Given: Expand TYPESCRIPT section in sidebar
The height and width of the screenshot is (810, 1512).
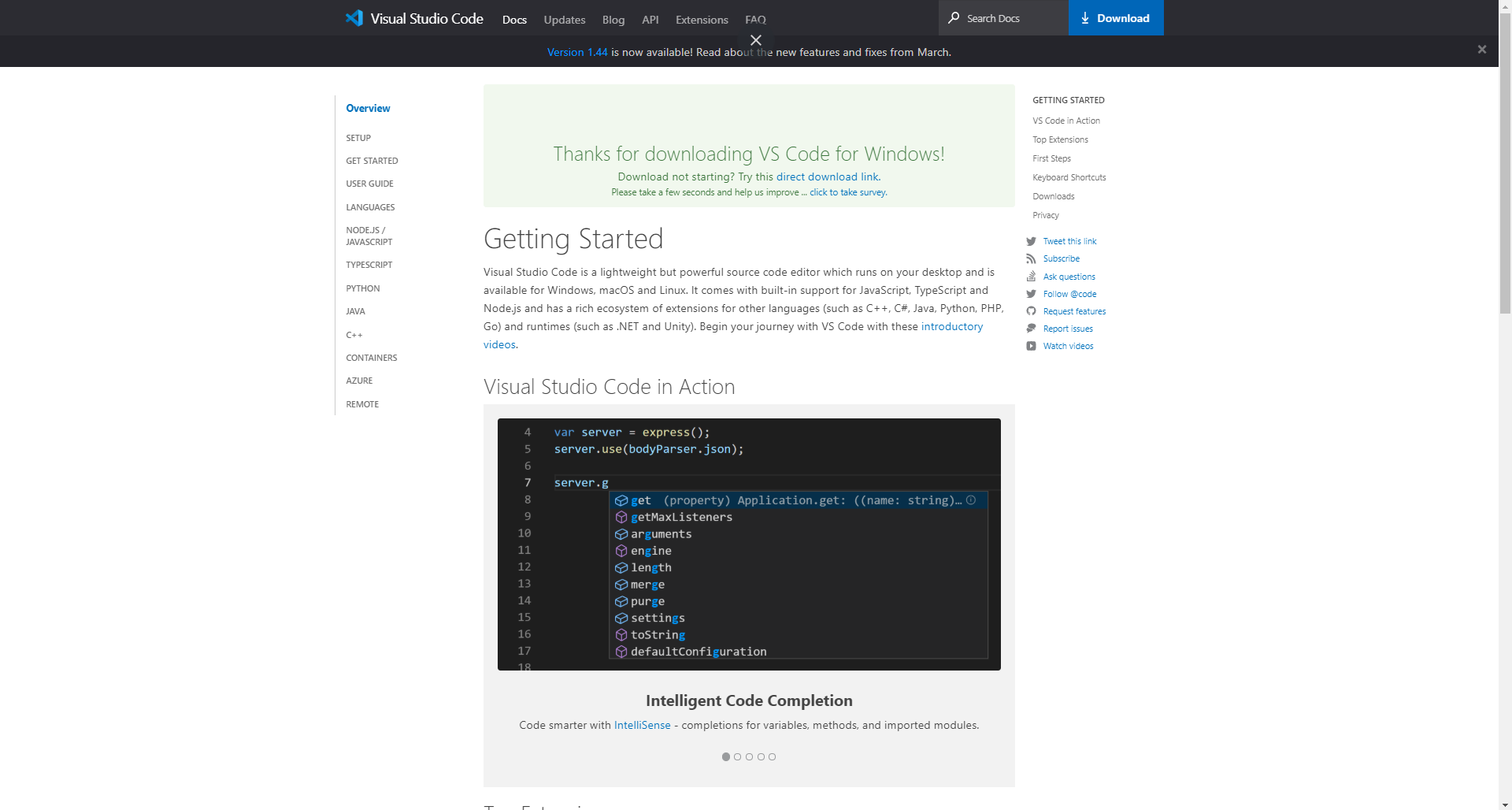Looking at the screenshot, I should click(369, 265).
